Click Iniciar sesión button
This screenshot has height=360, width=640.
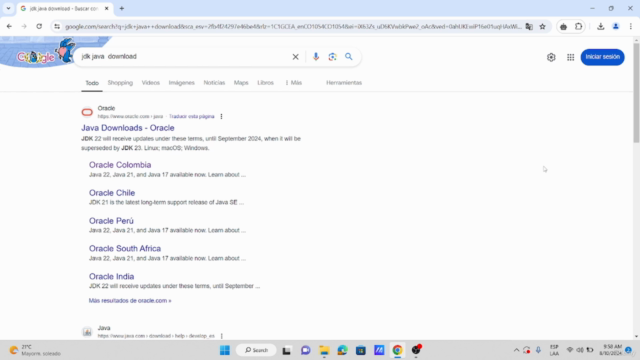pyautogui.click(x=602, y=57)
